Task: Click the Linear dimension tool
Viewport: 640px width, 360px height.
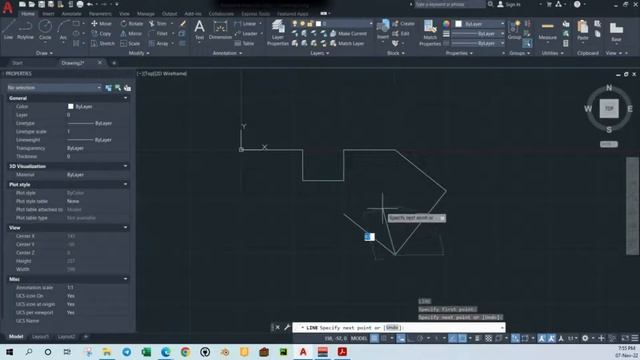Action: 245,24
